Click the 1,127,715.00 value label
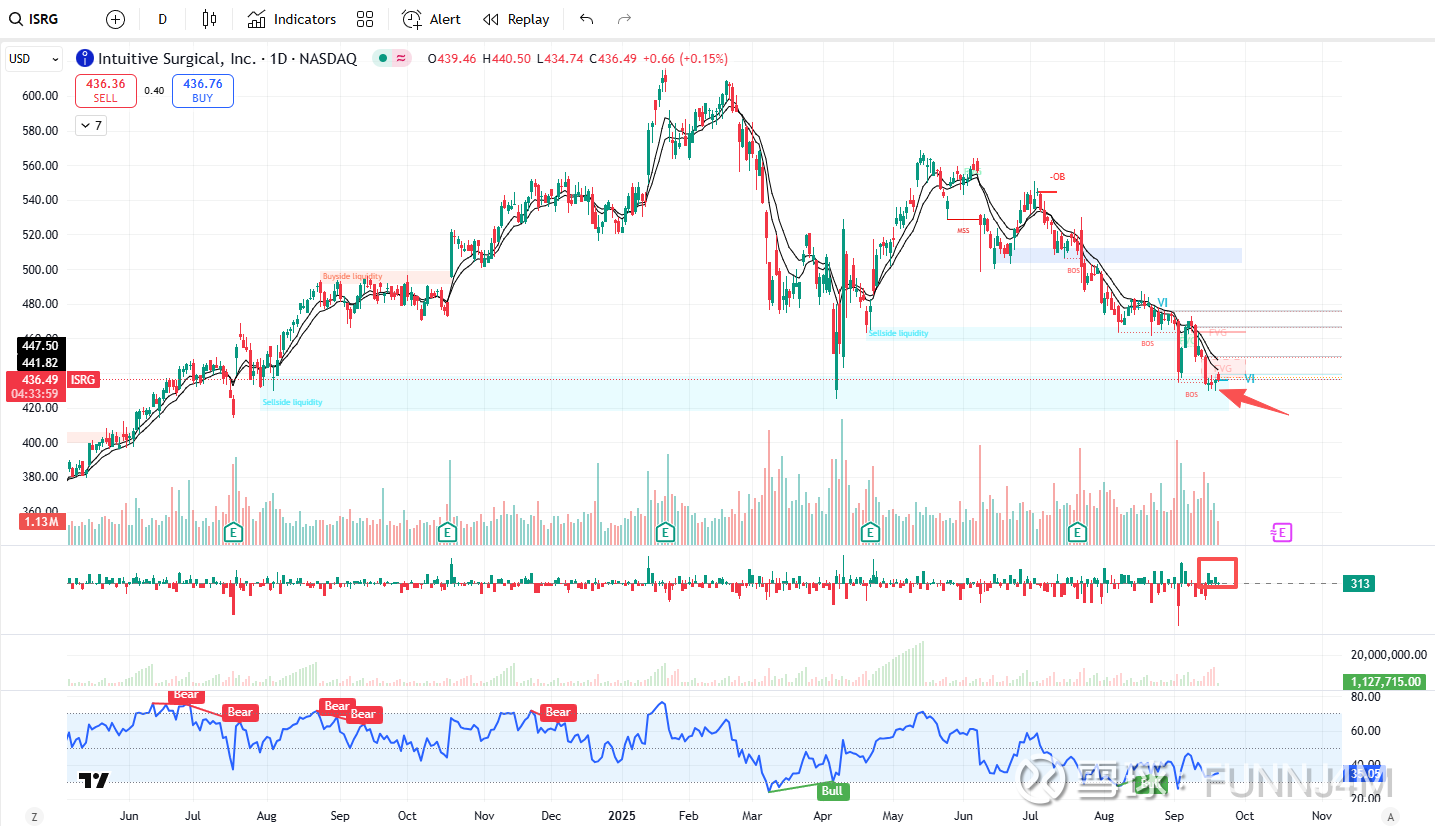The height and width of the screenshot is (826, 1435). coord(1383,682)
